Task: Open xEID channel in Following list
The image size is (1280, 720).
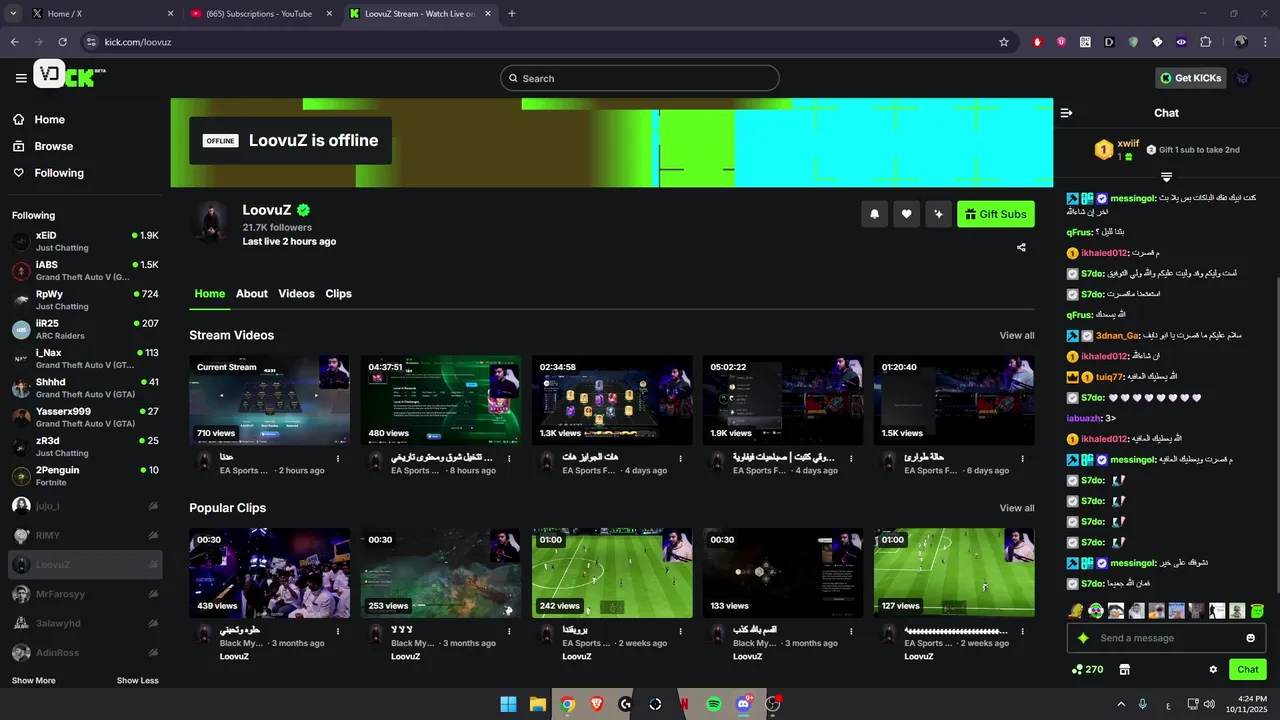Action: pos(85,241)
